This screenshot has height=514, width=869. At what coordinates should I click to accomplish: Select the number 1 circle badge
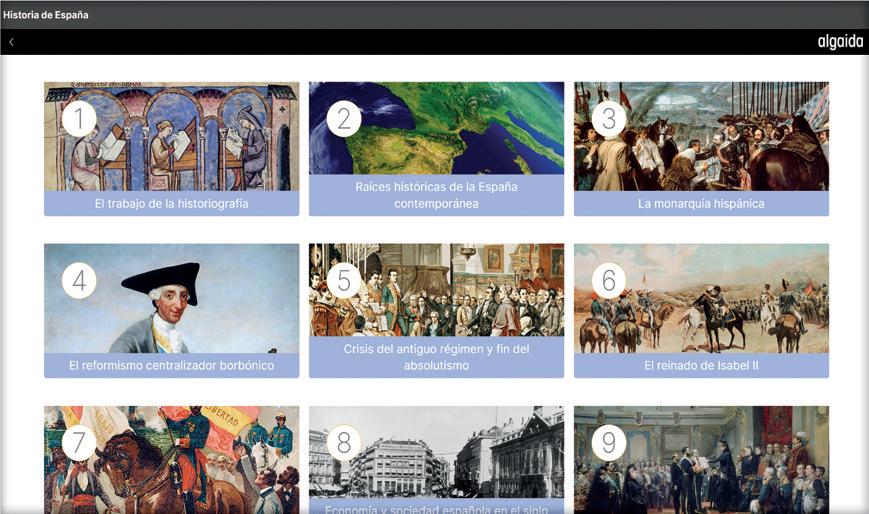point(79,119)
